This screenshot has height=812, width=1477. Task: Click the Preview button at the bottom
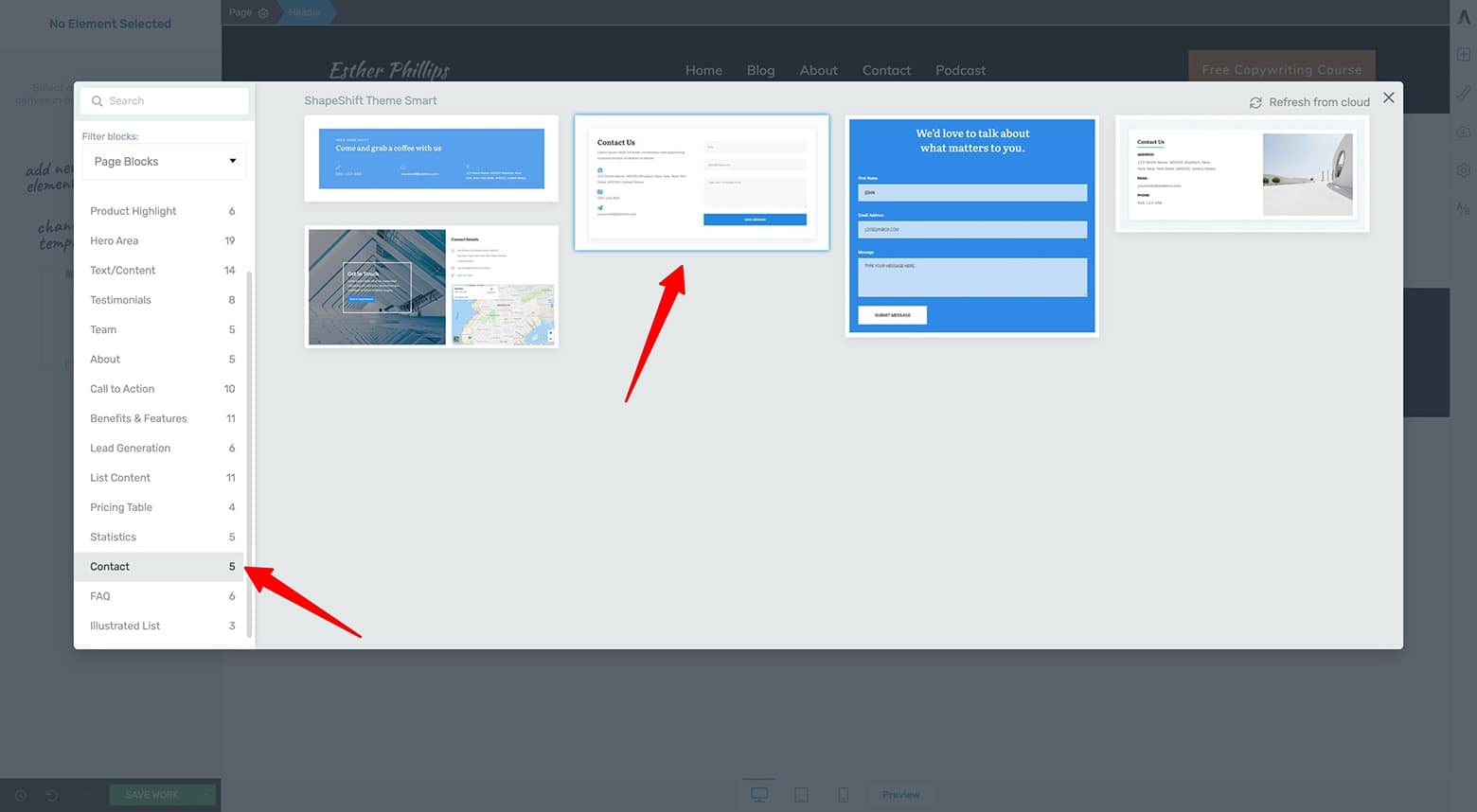pos(900,795)
